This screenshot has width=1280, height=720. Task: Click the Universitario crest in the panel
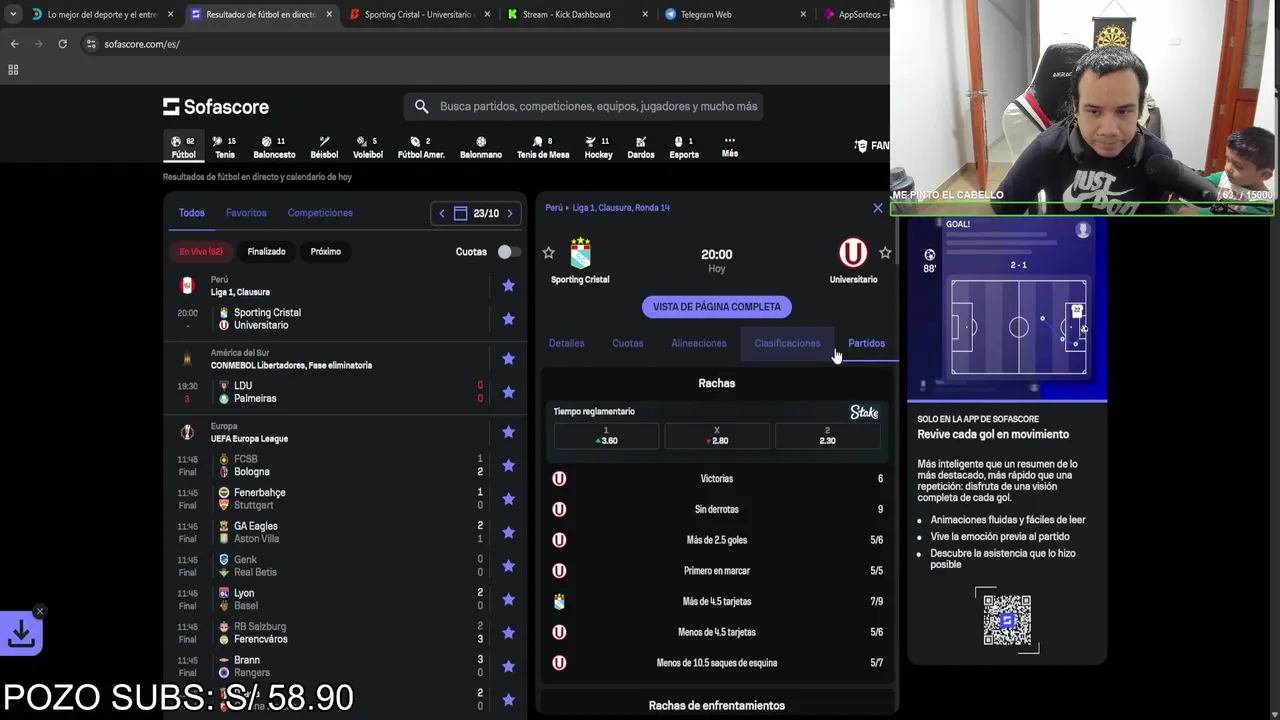pos(853,252)
